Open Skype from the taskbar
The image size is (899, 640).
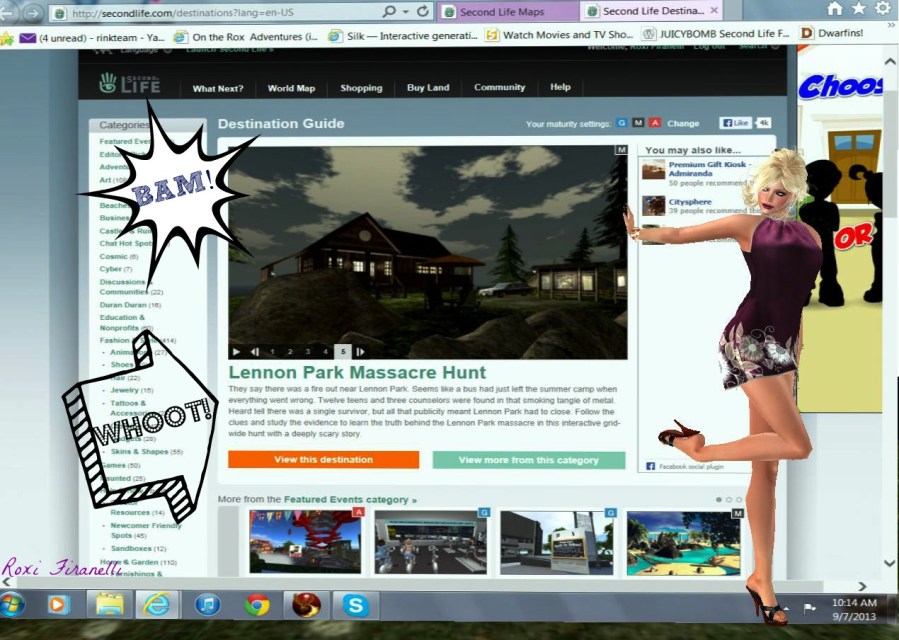tap(356, 605)
